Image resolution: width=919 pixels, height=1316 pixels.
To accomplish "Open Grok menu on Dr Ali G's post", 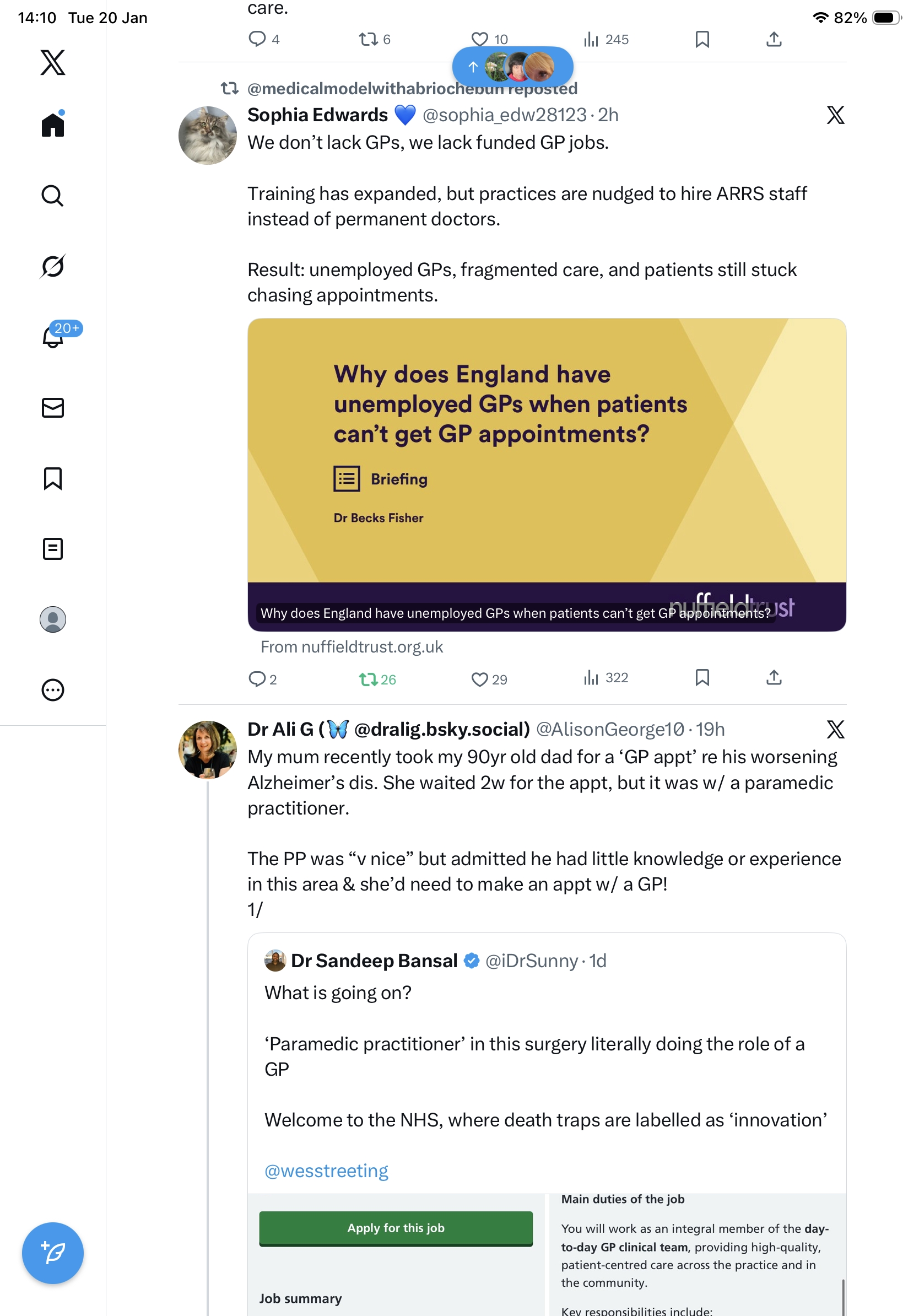I will (x=835, y=729).
